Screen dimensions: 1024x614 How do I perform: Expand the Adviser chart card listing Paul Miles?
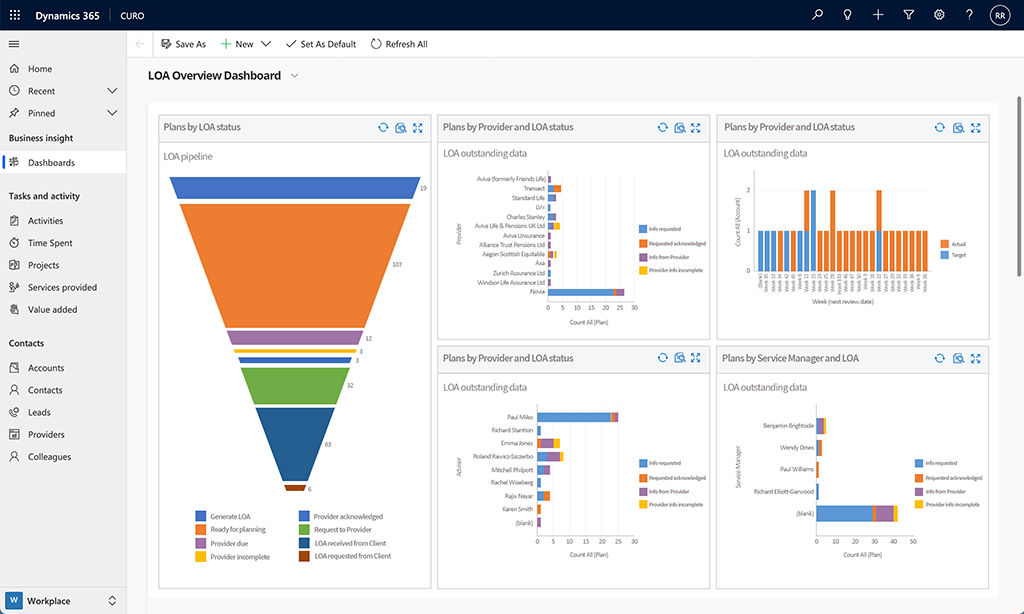click(x=696, y=358)
